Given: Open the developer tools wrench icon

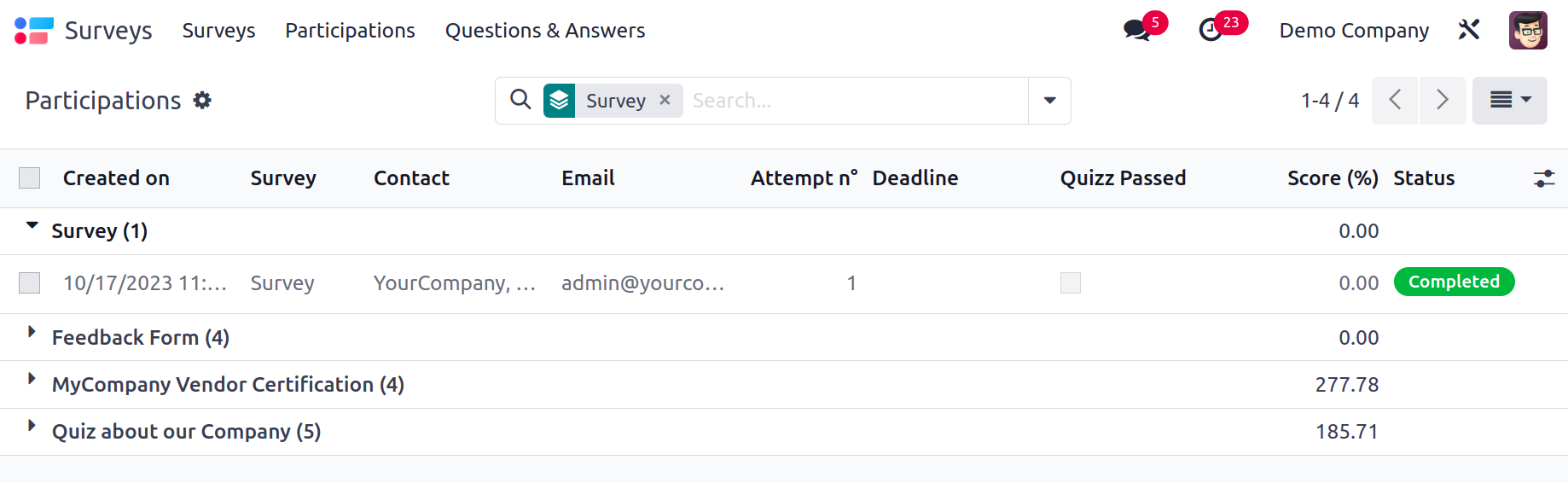Looking at the screenshot, I should 1468,30.
